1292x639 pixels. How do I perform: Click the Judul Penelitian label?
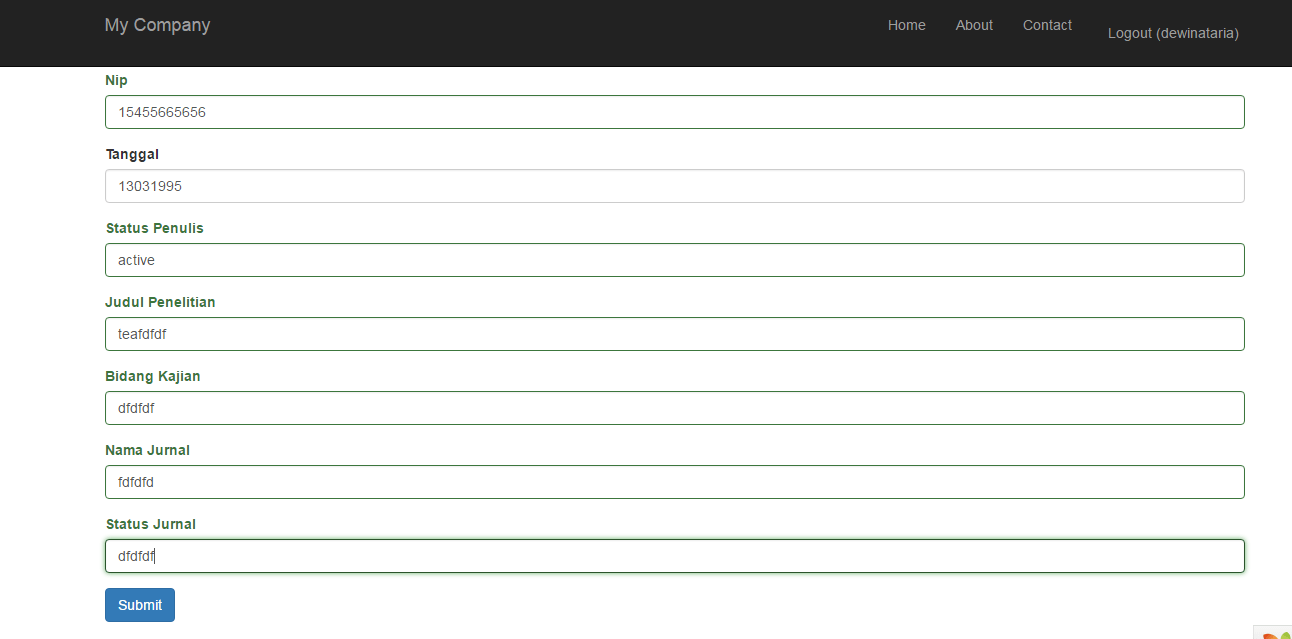click(x=161, y=302)
